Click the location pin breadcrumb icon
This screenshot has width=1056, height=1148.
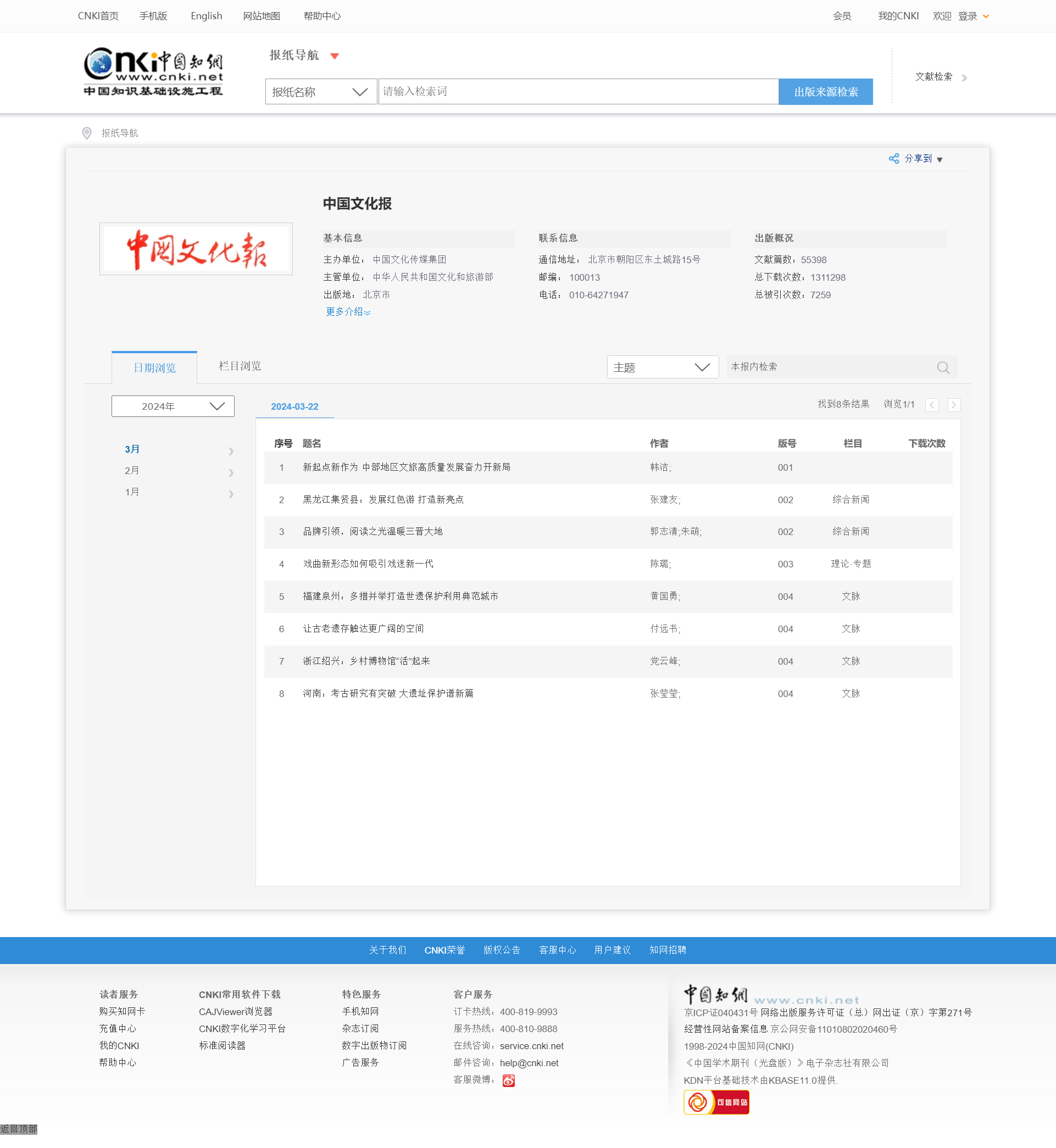coord(87,133)
